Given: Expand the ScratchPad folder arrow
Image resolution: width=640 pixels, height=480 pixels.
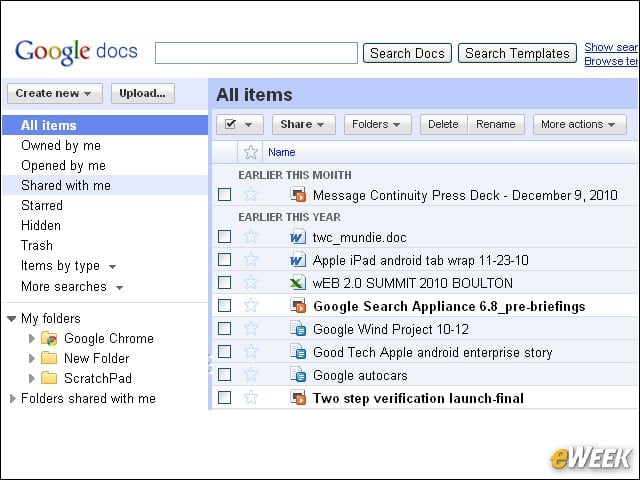Looking at the screenshot, I should pos(31,378).
